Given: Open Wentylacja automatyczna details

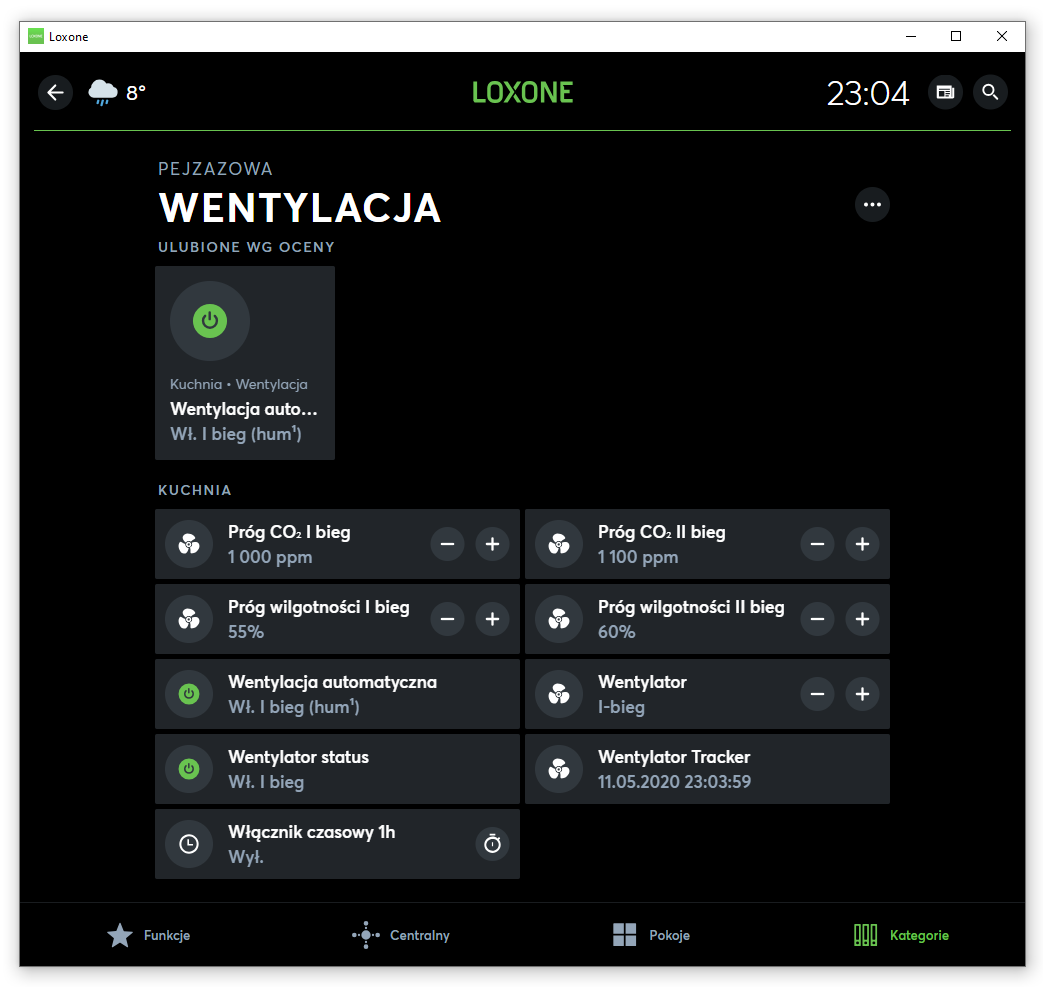Looking at the screenshot, I should (x=338, y=694).
